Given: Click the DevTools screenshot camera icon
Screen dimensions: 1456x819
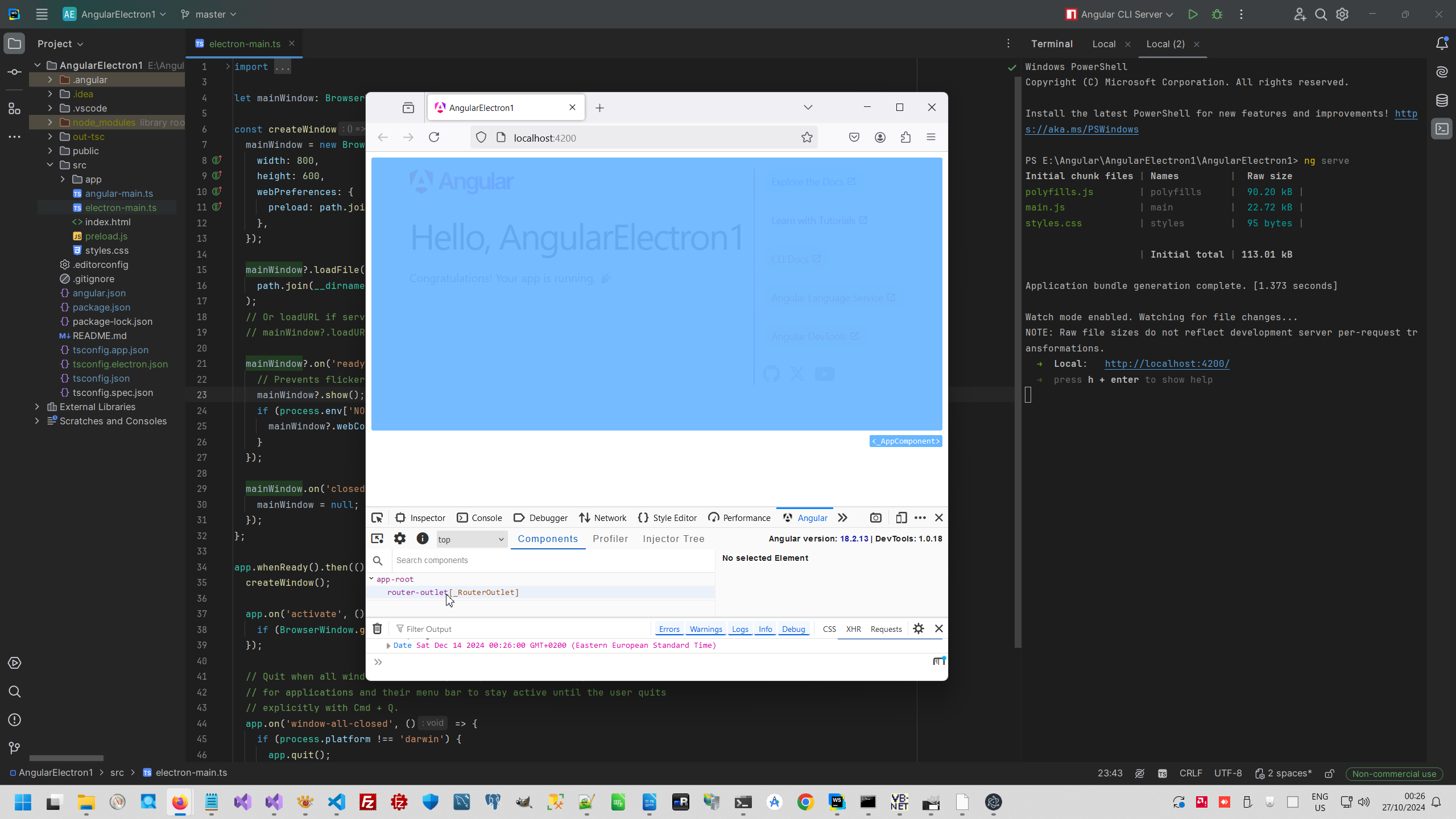Looking at the screenshot, I should coord(875,518).
